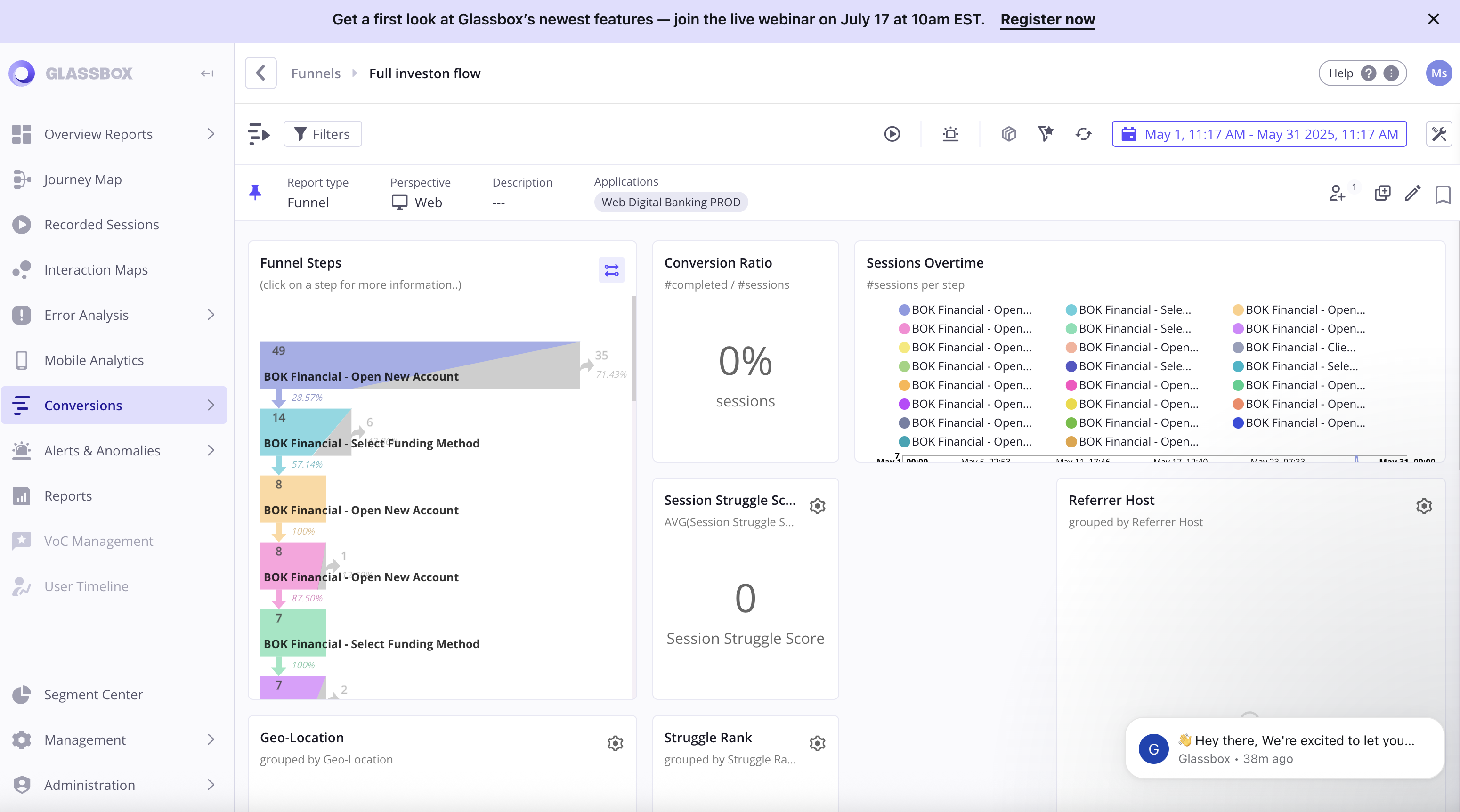
Task: Click the Help question mark icon
Action: click(1369, 73)
